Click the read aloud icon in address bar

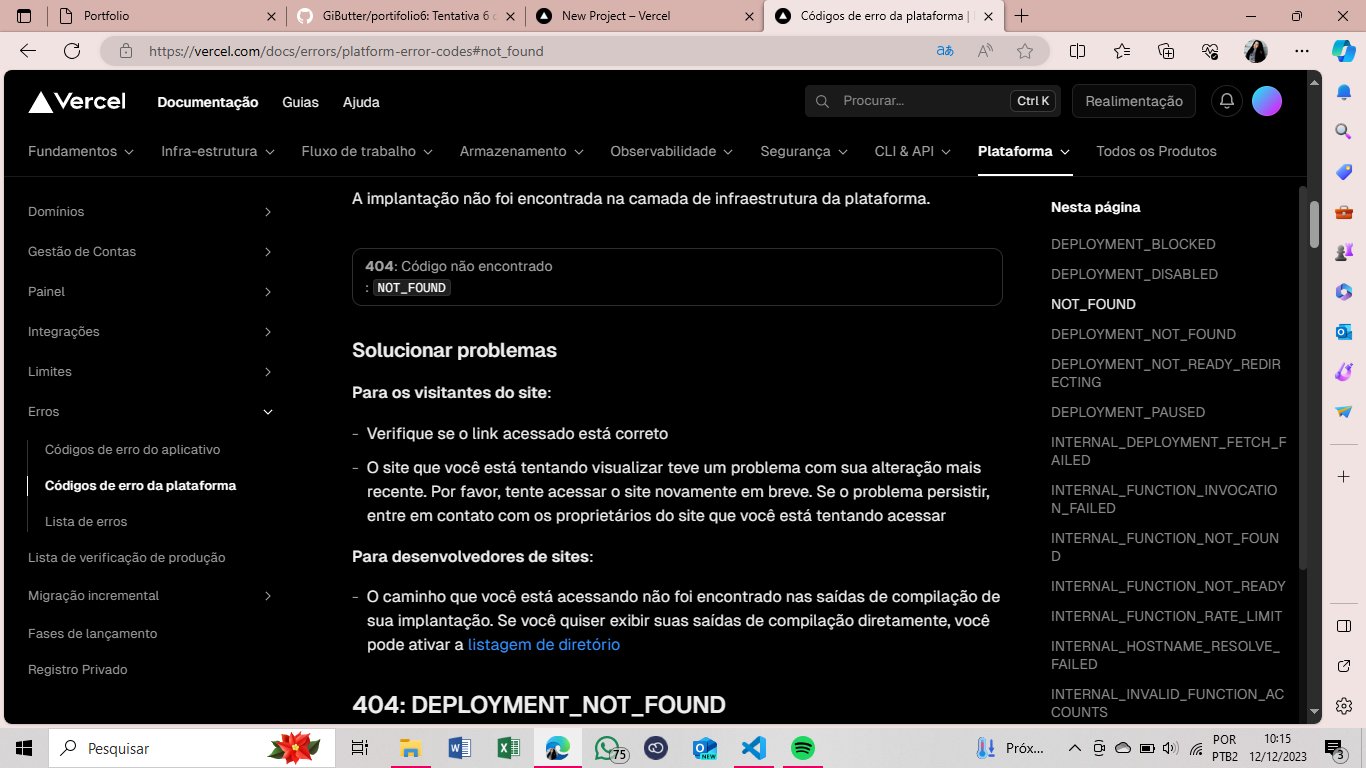pyautogui.click(x=985, y=51)
